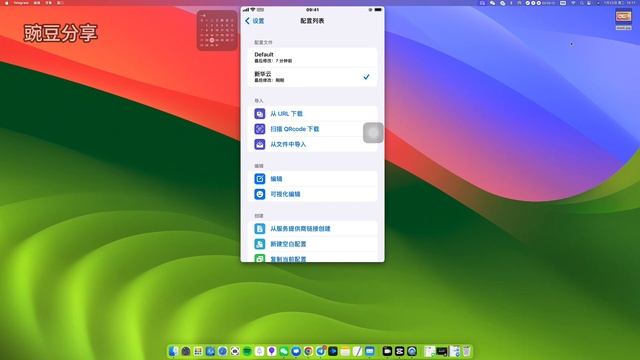Open the Trash in the Dock
The width and height of the screenshot is (640, 360).
pyautogui.click(x=467, y=351)
